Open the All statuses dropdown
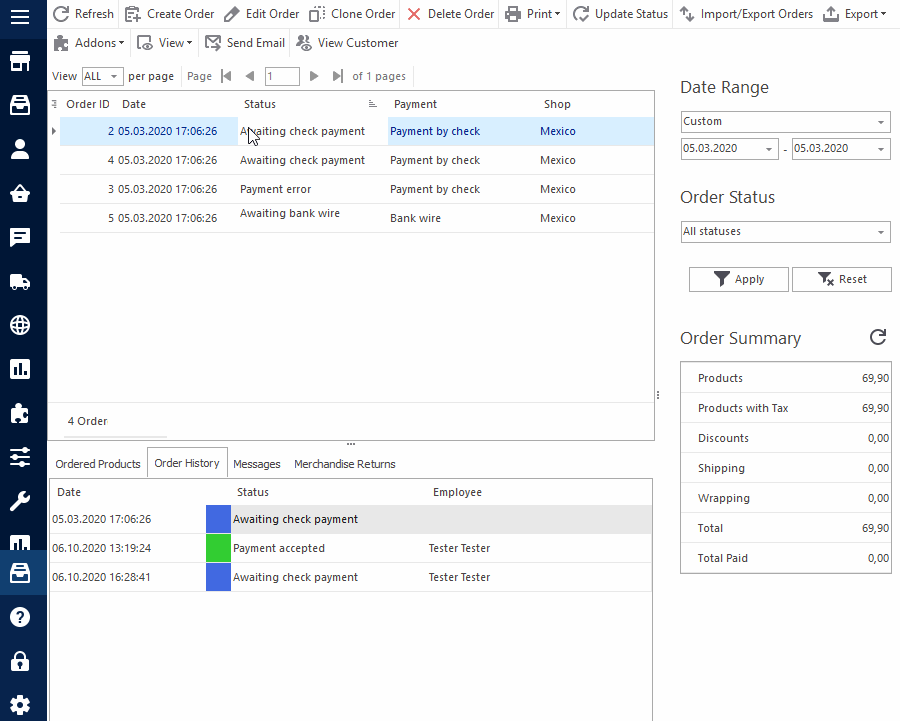The width and height of the screenshot is (900, 721). pos(881,232)
